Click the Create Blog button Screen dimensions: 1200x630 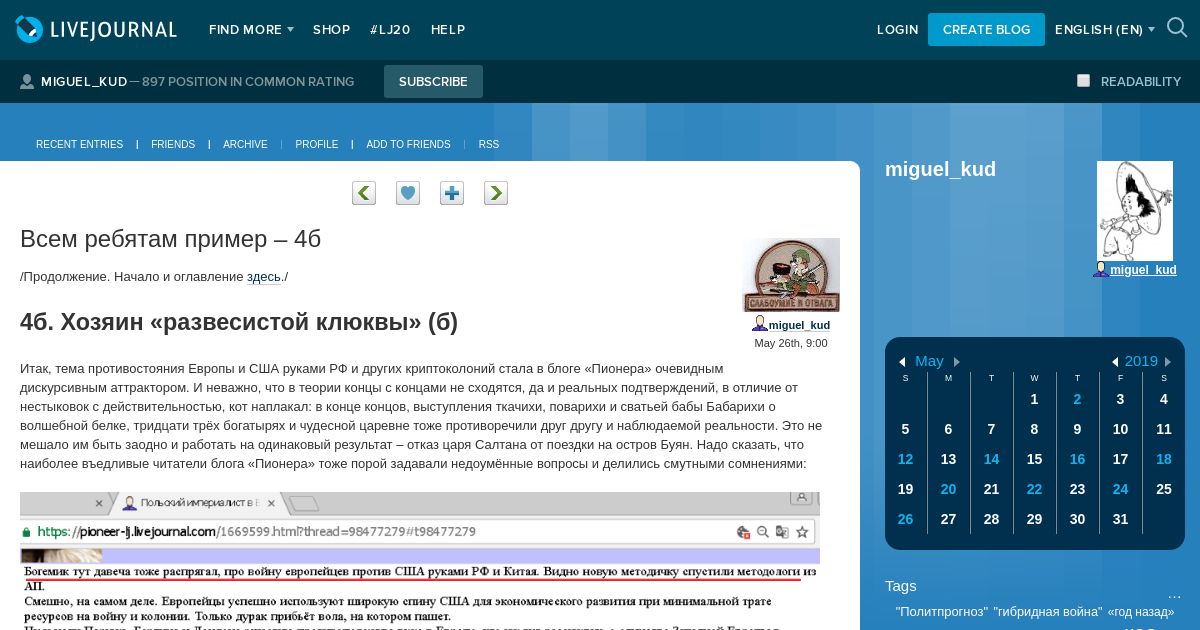[x=986, y=30]
